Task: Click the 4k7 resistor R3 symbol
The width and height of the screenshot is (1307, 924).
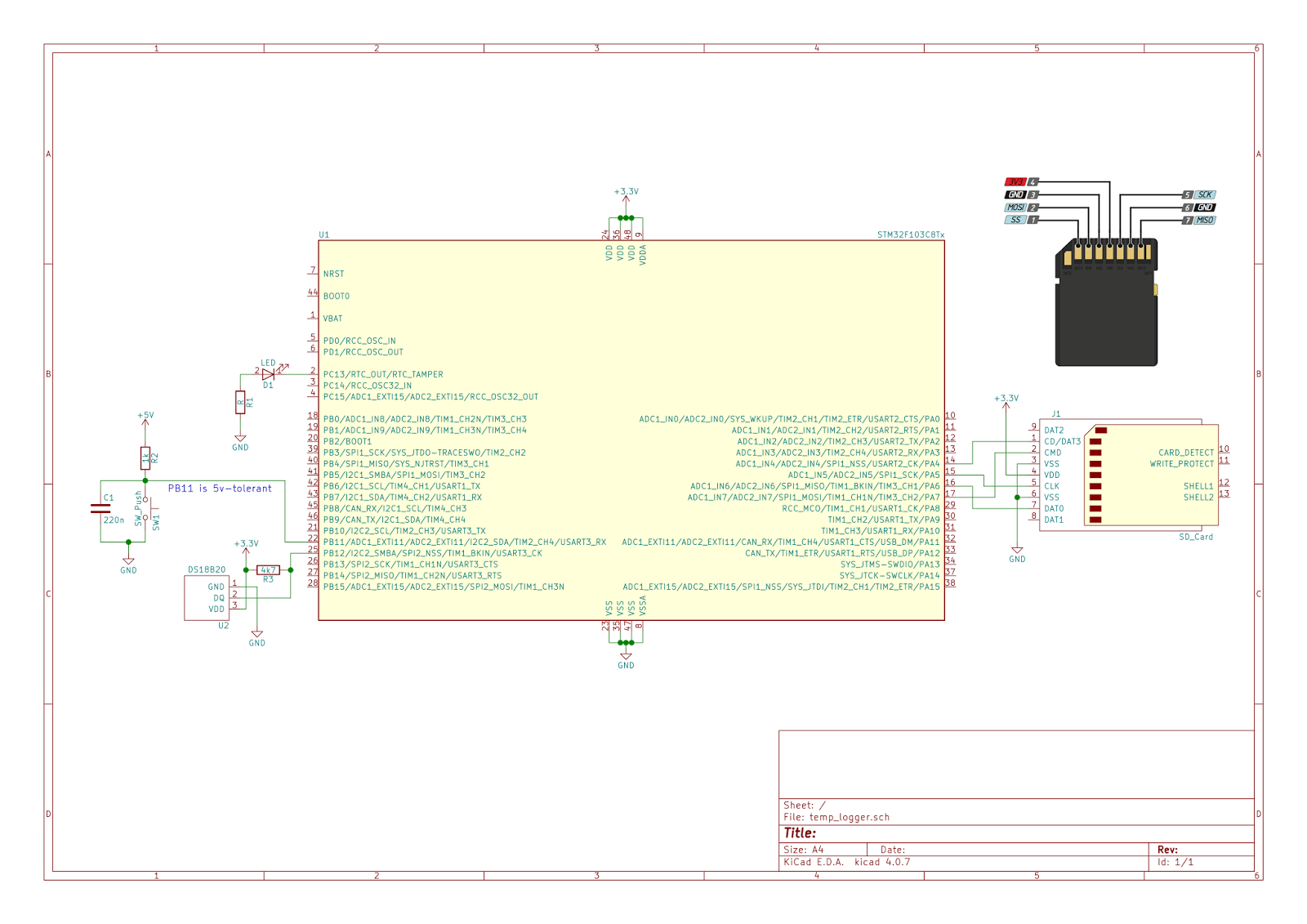Action: tap(267, 570)
